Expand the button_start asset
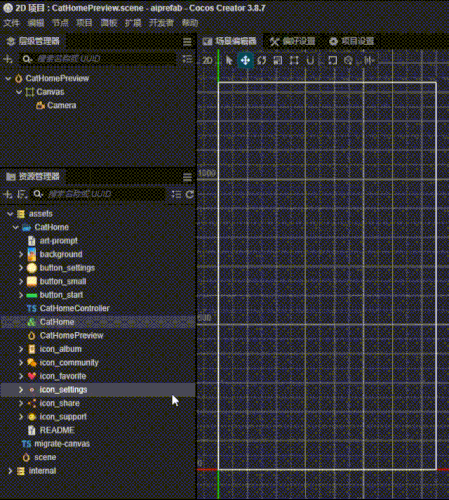 tap(21, 295)
